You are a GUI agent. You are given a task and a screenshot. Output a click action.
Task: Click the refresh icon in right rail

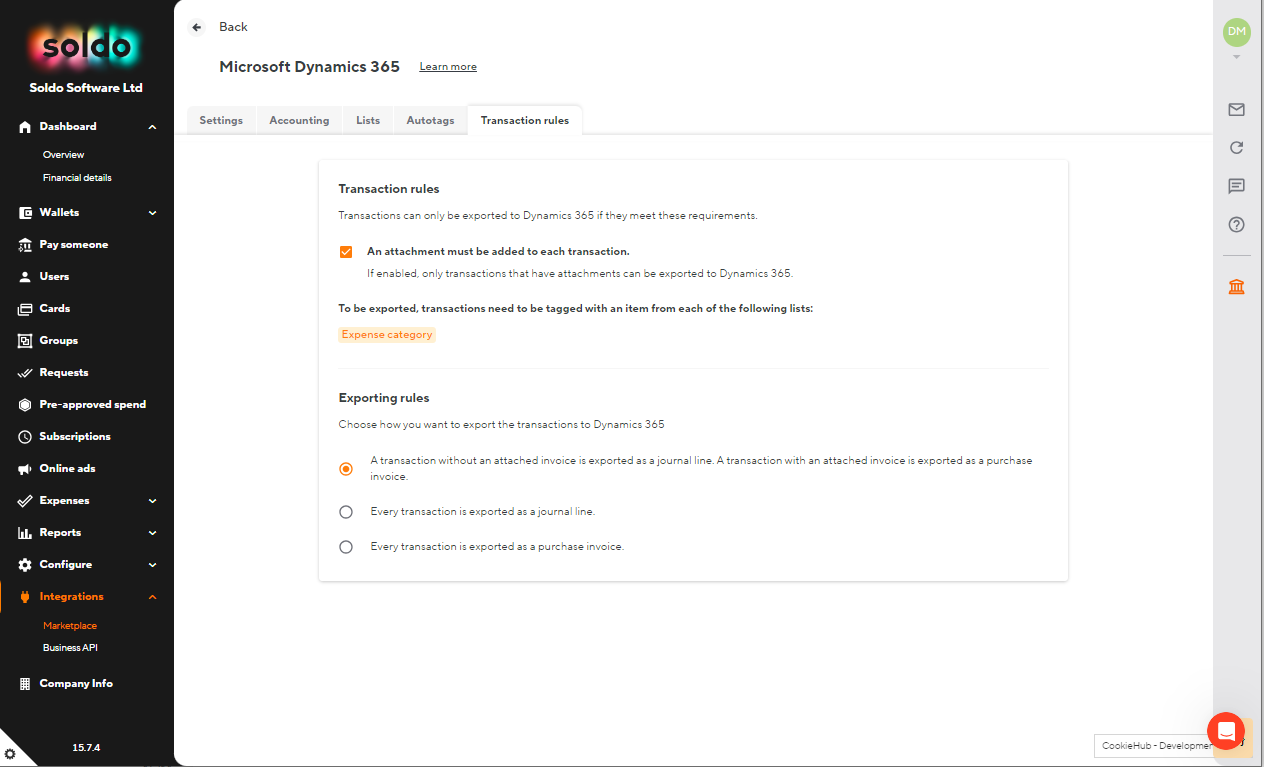pyautogui.click(x=1237, y=148)
